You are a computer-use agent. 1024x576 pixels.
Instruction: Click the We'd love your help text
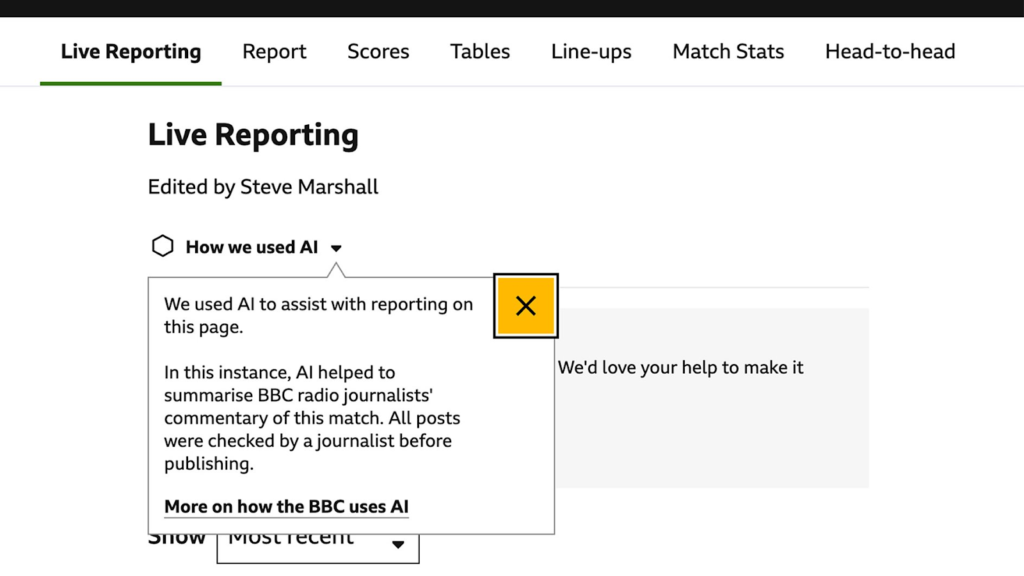point(680,368)
